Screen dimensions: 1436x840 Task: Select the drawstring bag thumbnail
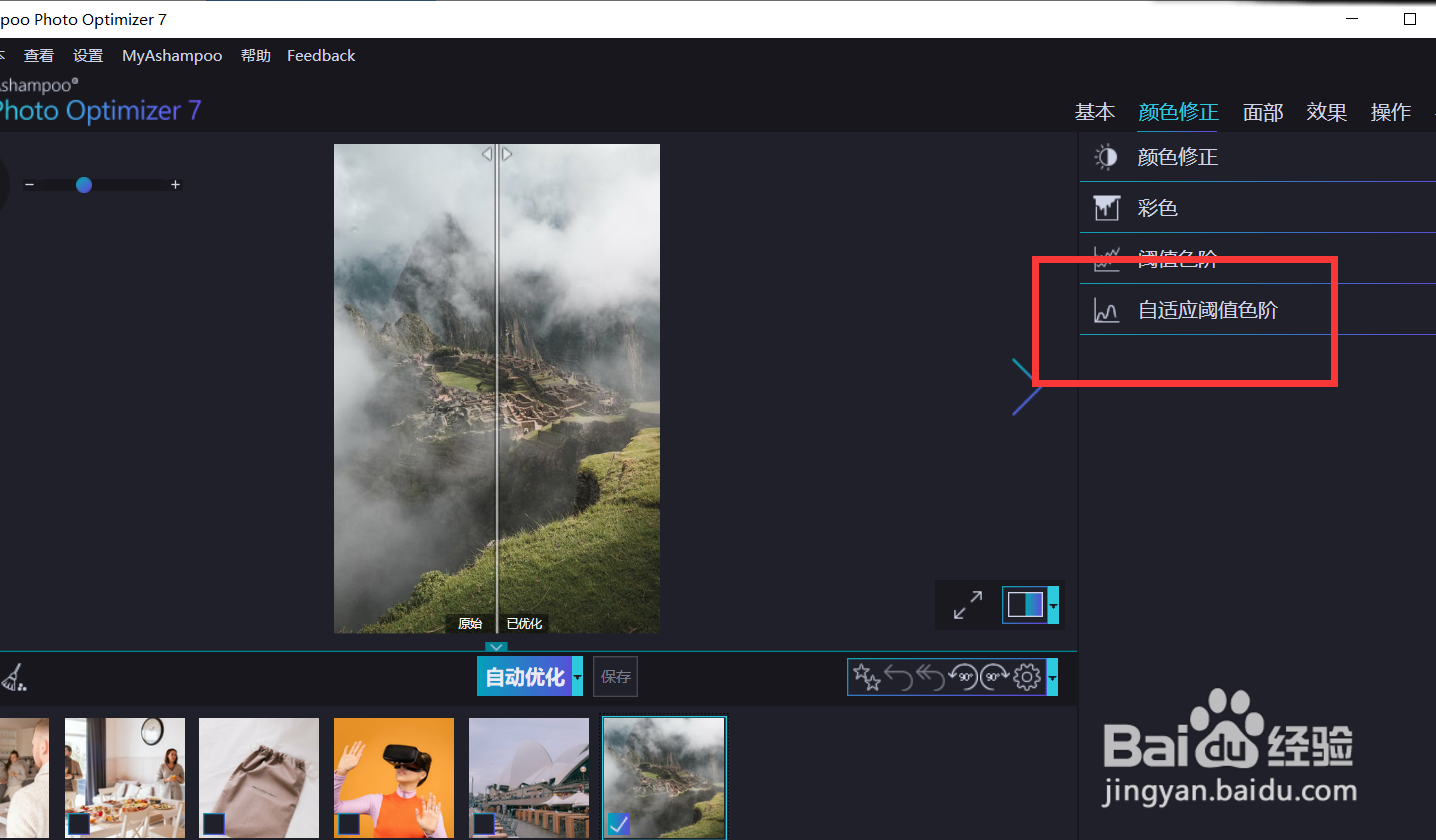coord(259,777)
